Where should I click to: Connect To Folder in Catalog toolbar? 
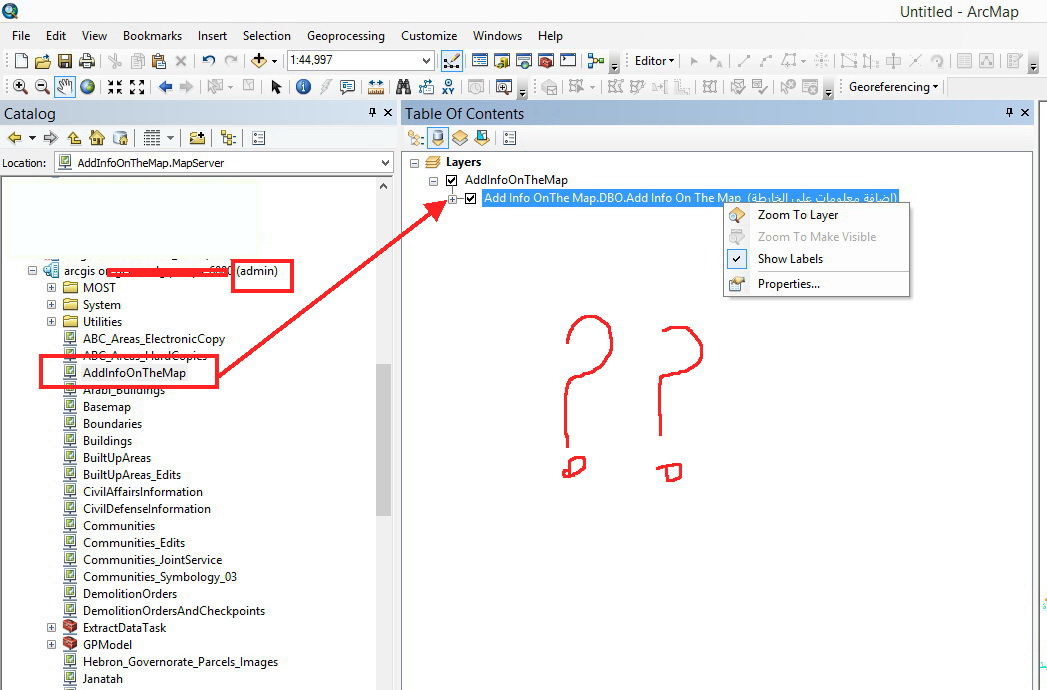pos(196,138)
